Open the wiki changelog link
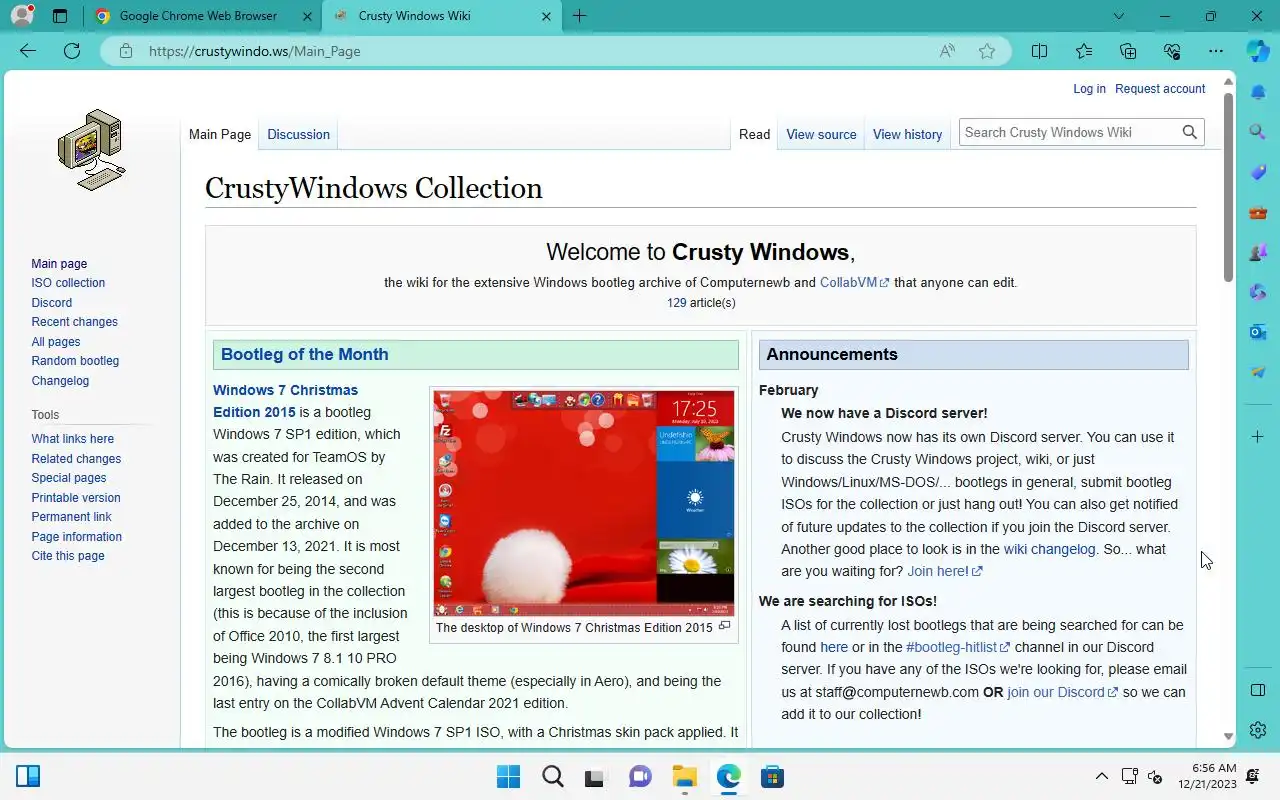Screen dimensions: 1280x800 (1049, 549)
